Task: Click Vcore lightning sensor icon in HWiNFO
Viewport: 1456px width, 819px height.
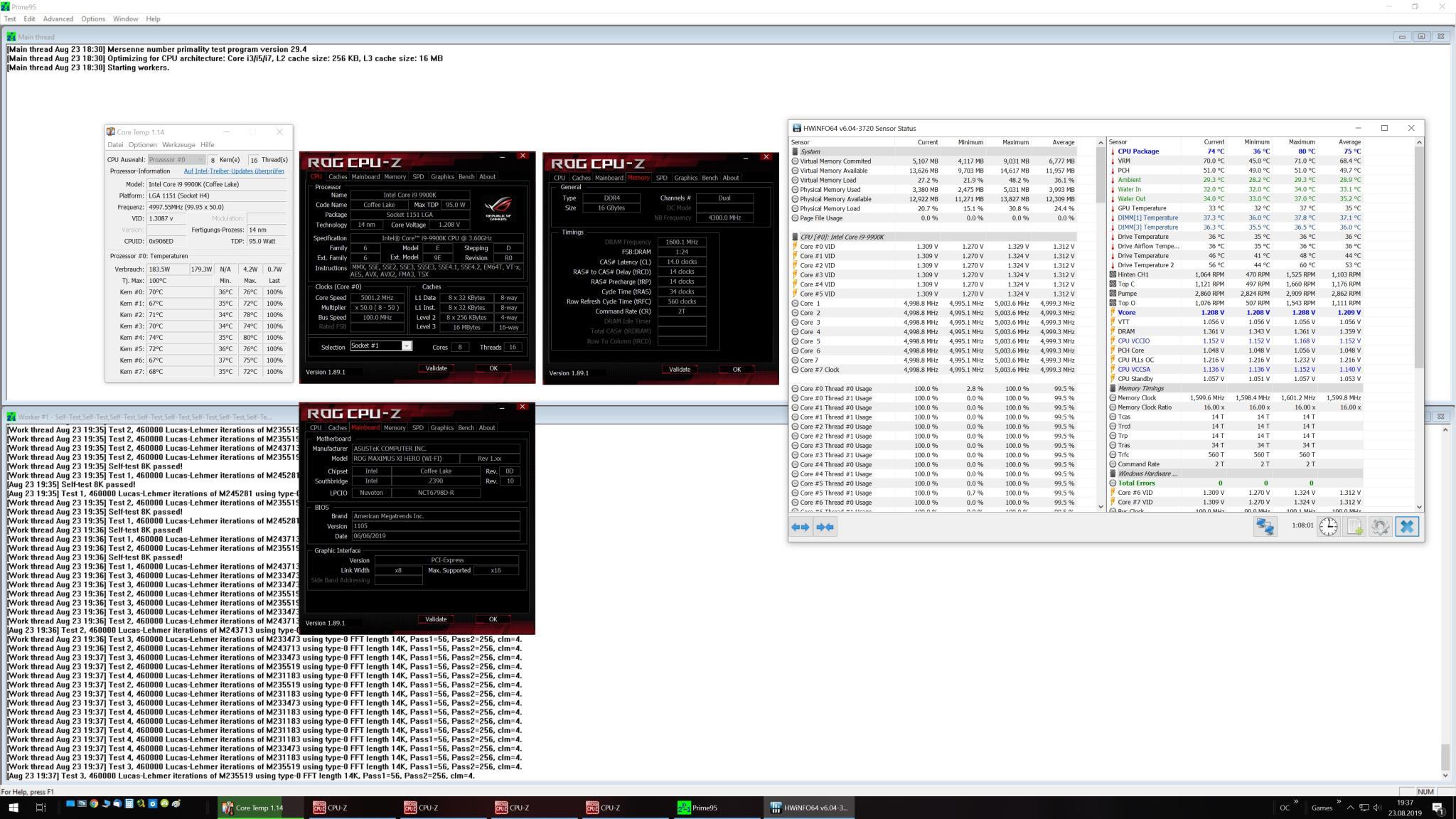Action: 1113,312
